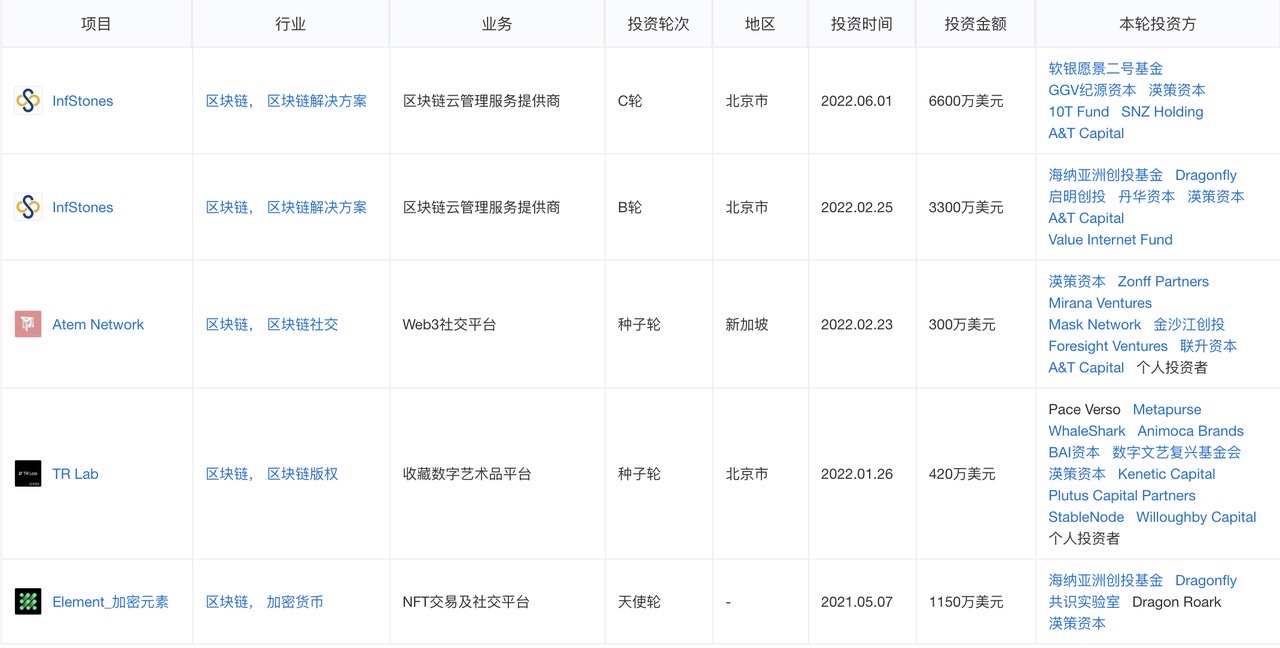Open 汉策资本 in the TR Lab row
The width and height of the screenshot is (1280, 648).
(1077, 474)
